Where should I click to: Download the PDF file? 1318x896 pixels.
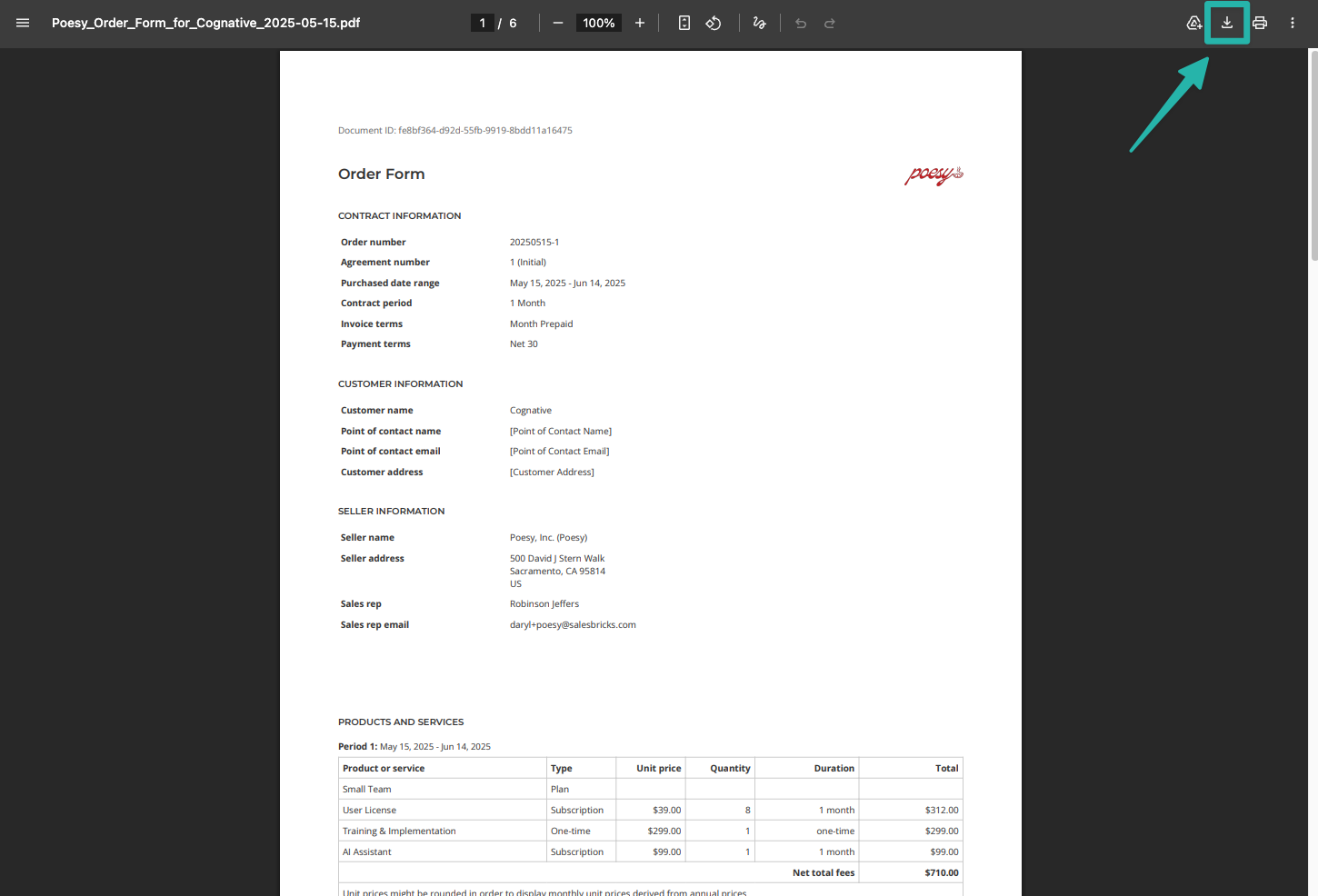(1227, 23)
